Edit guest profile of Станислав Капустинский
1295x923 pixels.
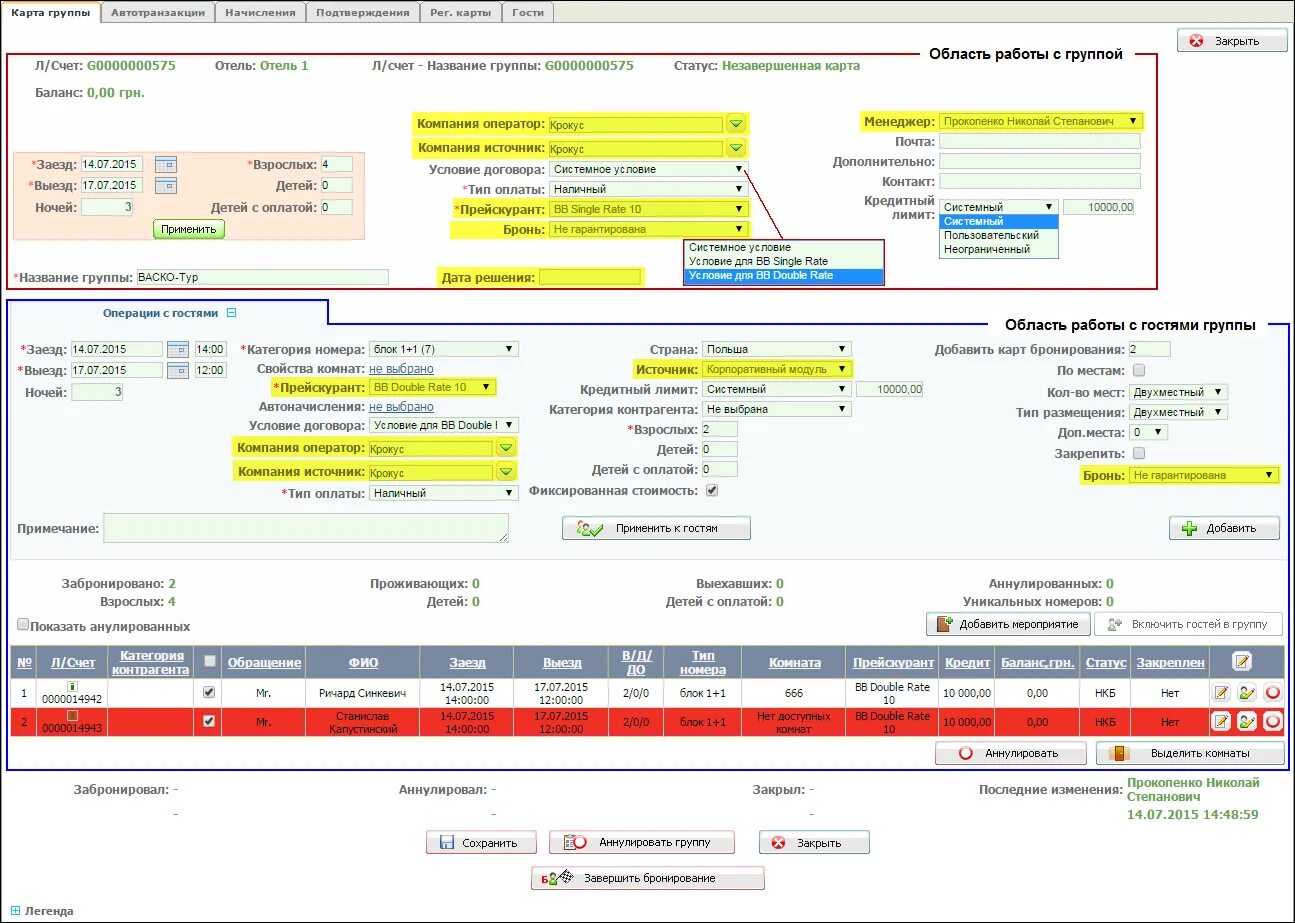[1247, 721]
